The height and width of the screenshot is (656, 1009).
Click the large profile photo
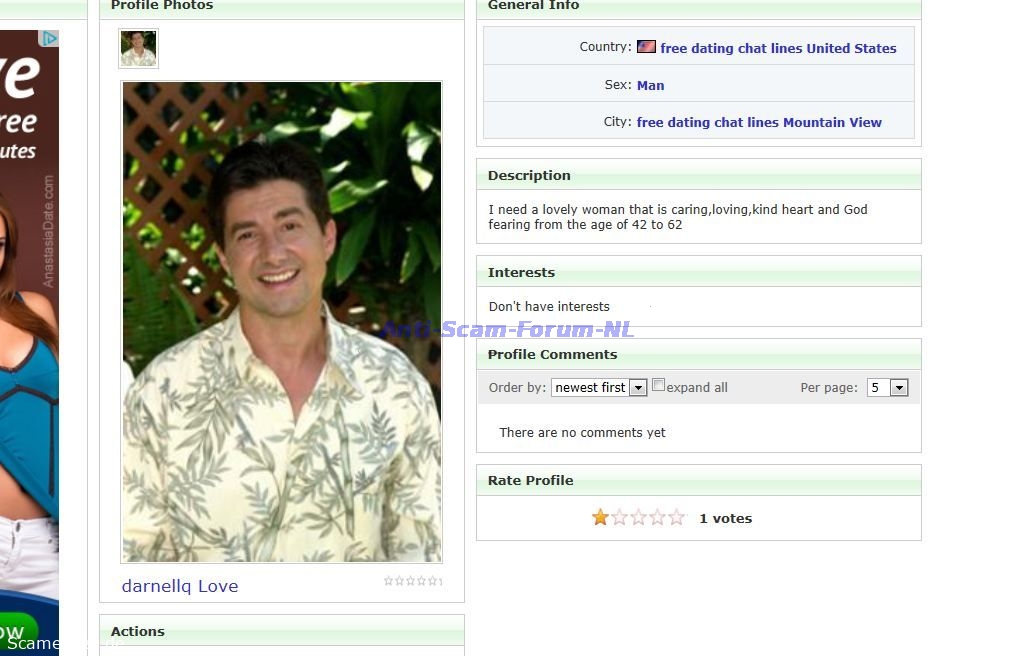point(281,322)
